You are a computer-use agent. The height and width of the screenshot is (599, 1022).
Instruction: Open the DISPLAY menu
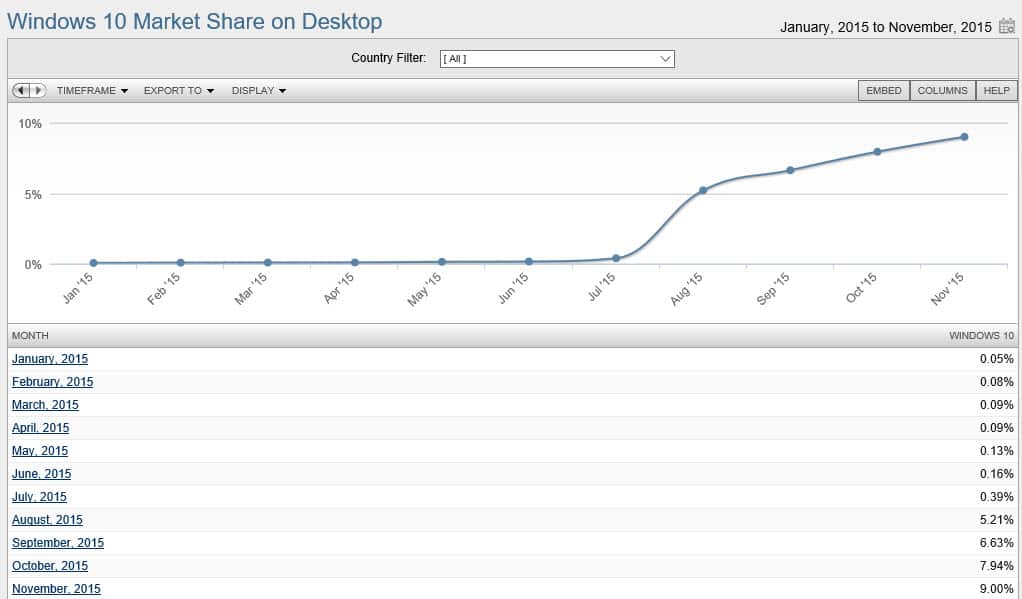tap(259, 91)
